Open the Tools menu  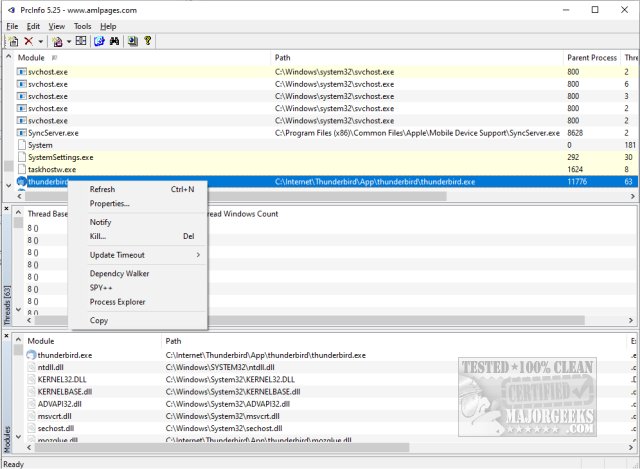point(82,26)
